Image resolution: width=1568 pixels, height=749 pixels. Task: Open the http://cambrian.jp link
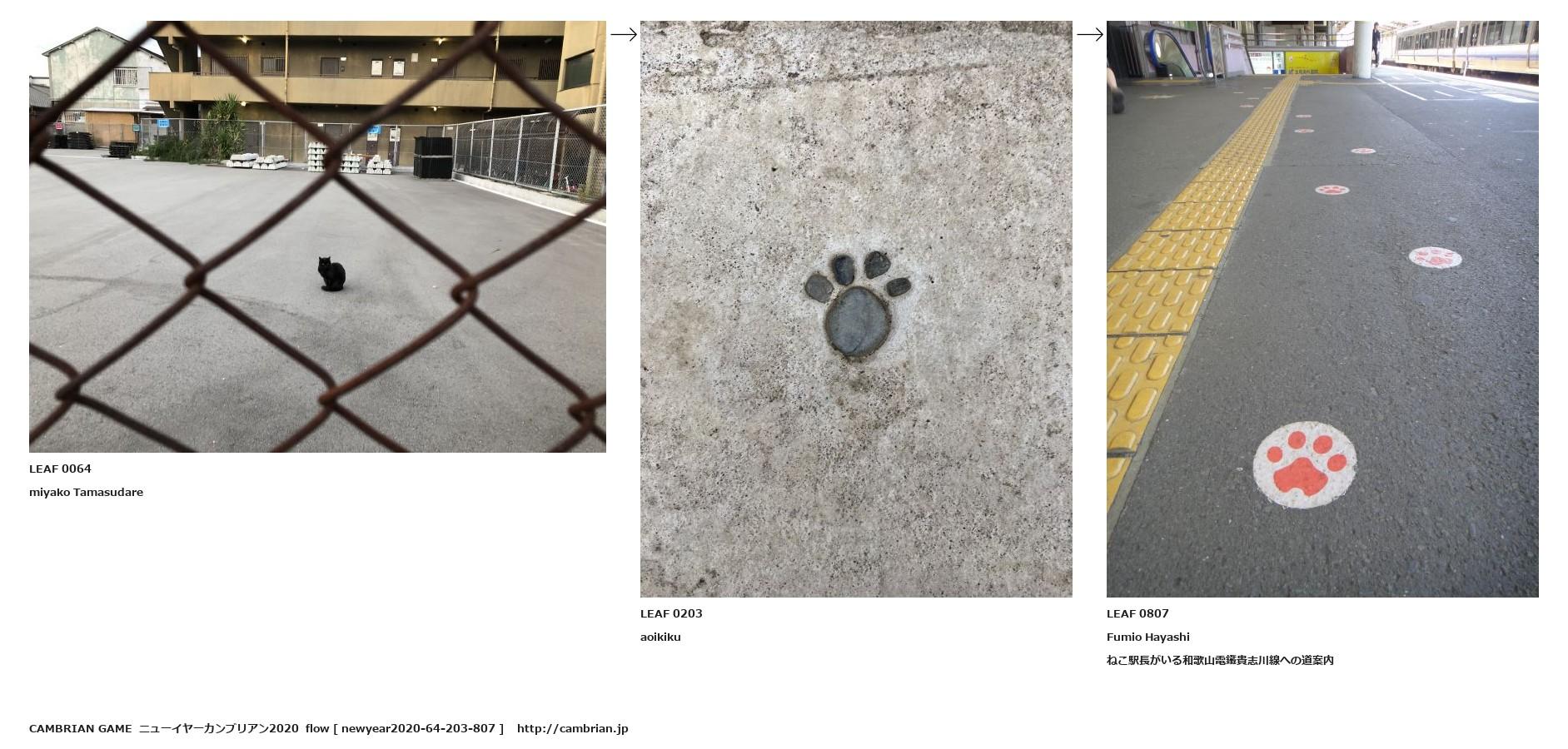pos(572,728)
